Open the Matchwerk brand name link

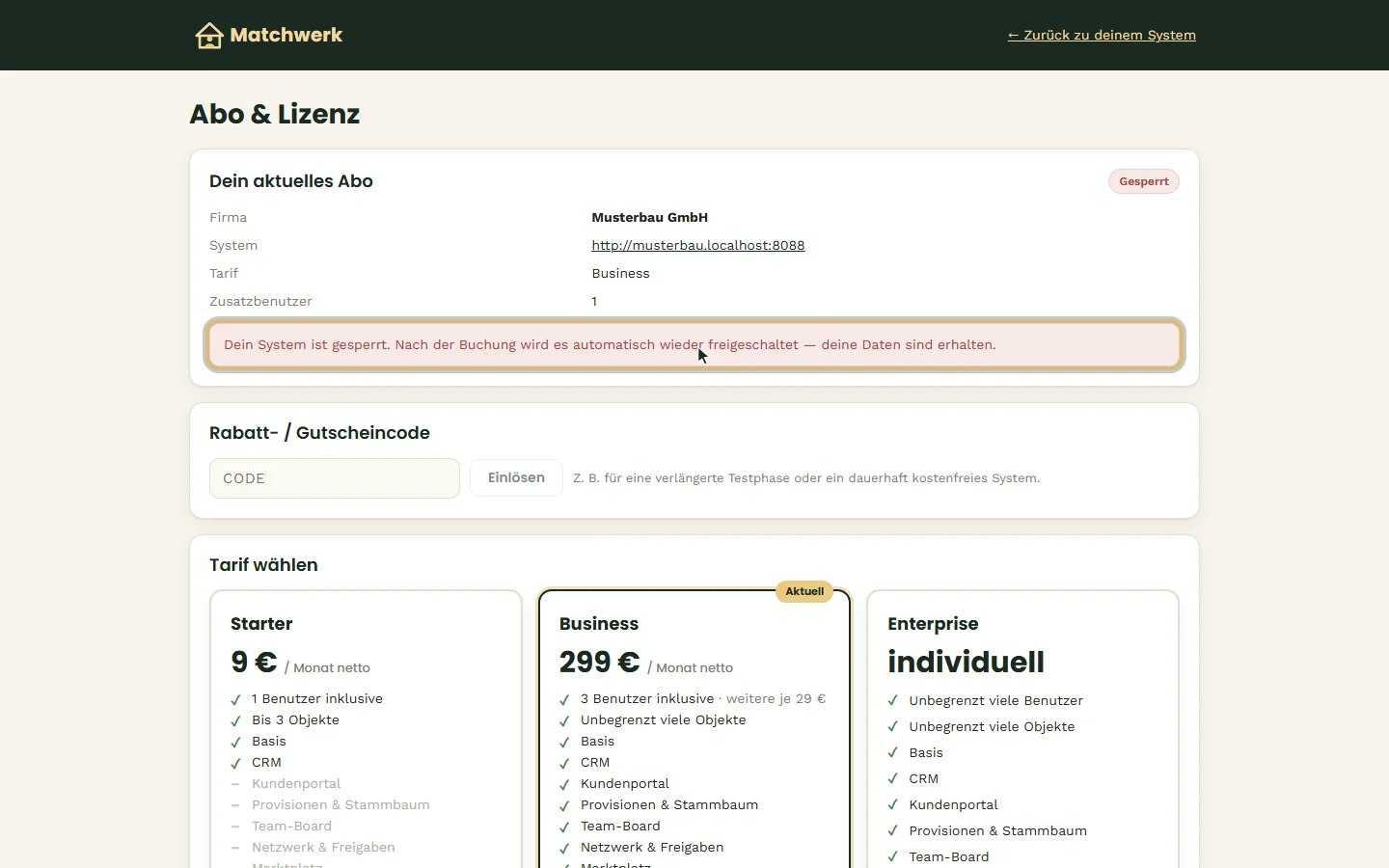pos(286,36)
